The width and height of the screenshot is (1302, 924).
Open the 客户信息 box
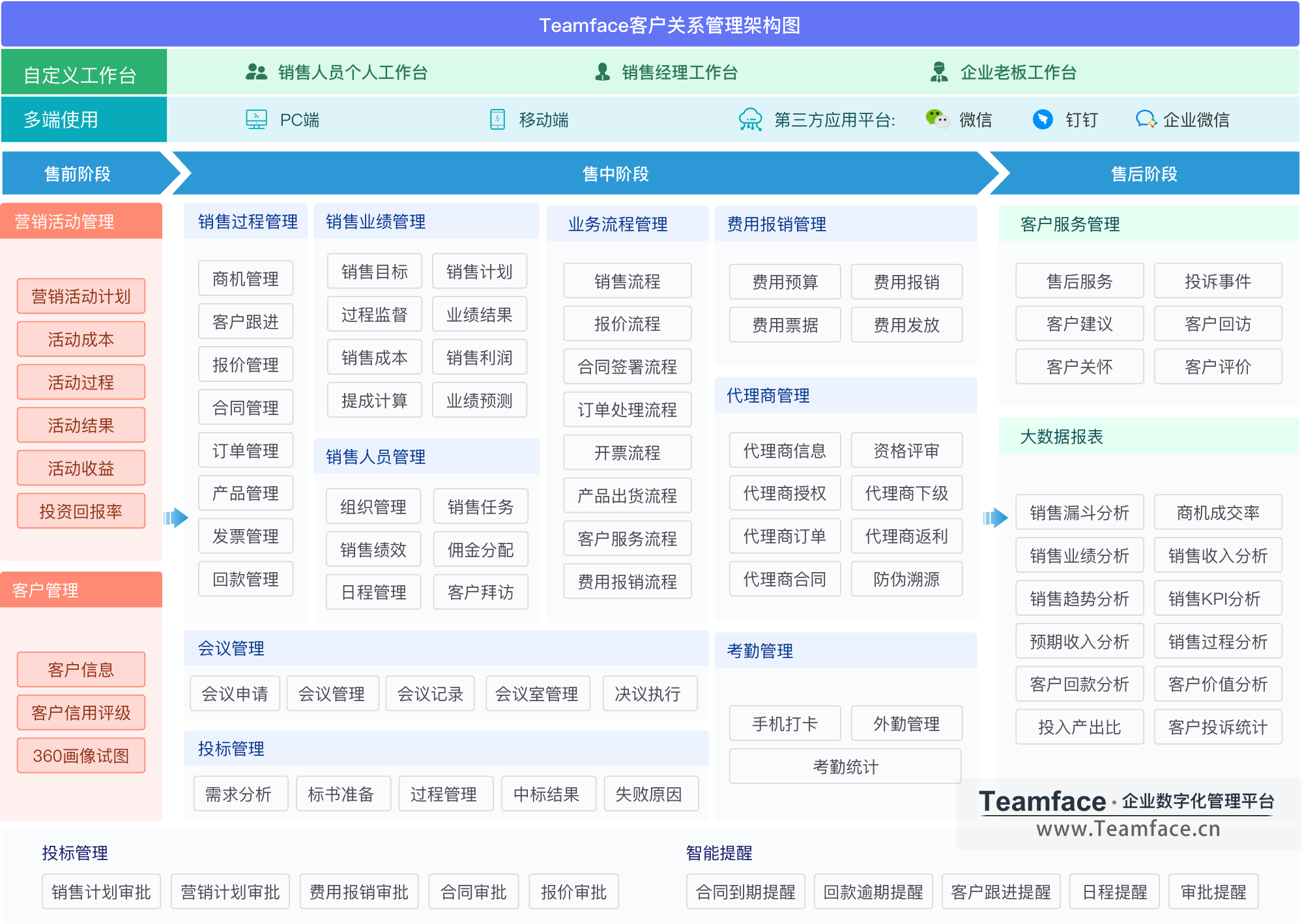81,670
